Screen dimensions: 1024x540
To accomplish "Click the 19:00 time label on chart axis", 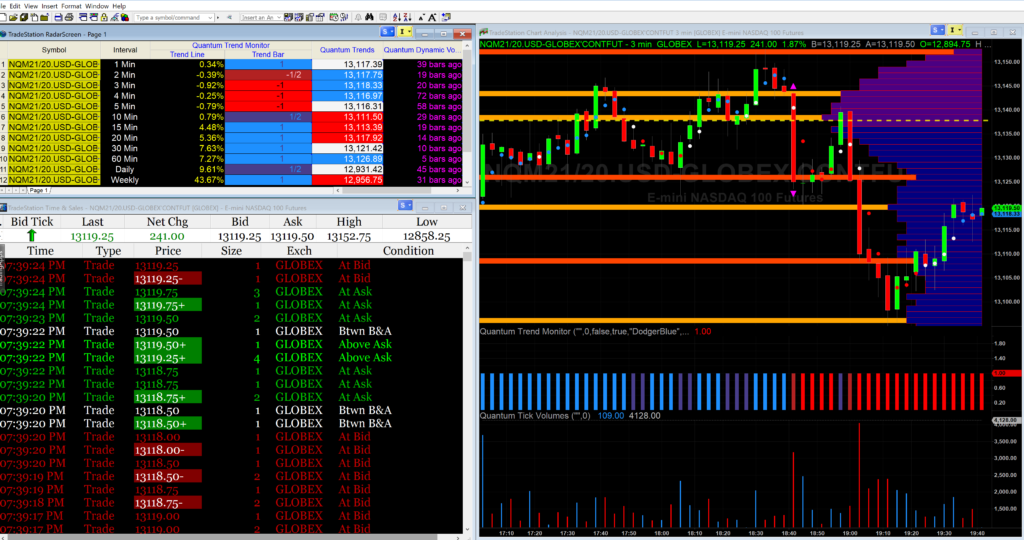I will click(x=849, y=533).
